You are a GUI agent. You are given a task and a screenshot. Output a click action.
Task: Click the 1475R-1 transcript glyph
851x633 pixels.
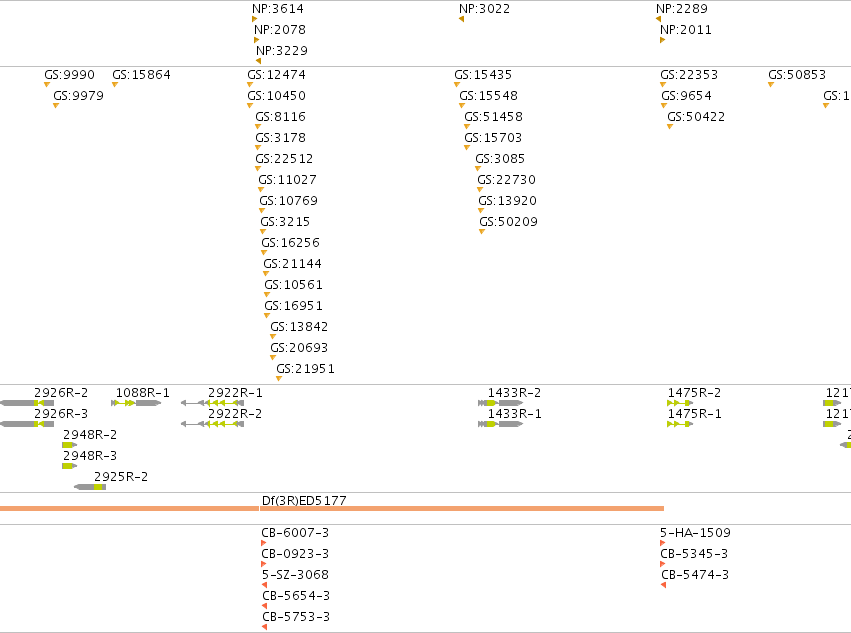[680, 424]
